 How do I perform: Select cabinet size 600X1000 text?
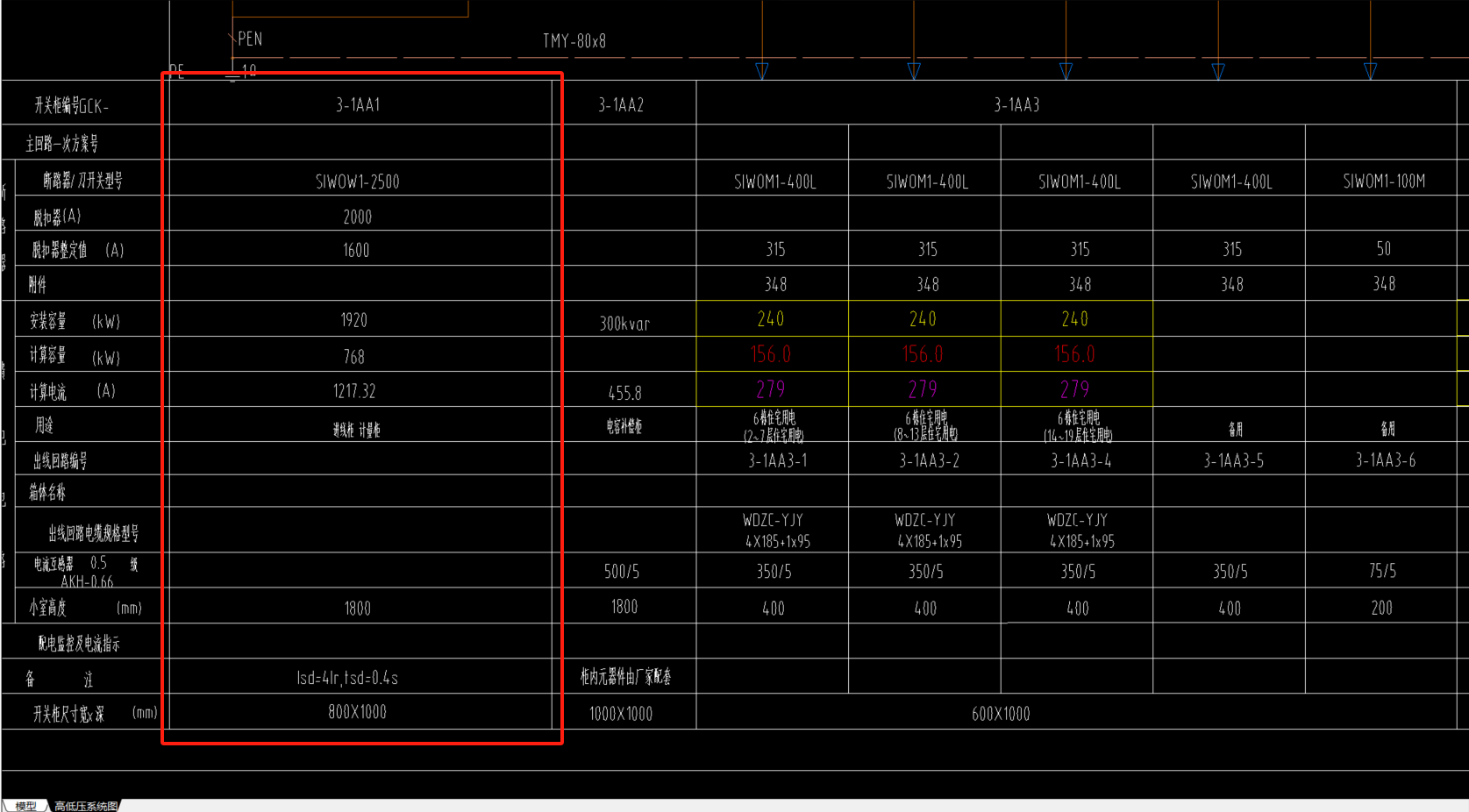pyautogui.click(x=1001, y=714)
